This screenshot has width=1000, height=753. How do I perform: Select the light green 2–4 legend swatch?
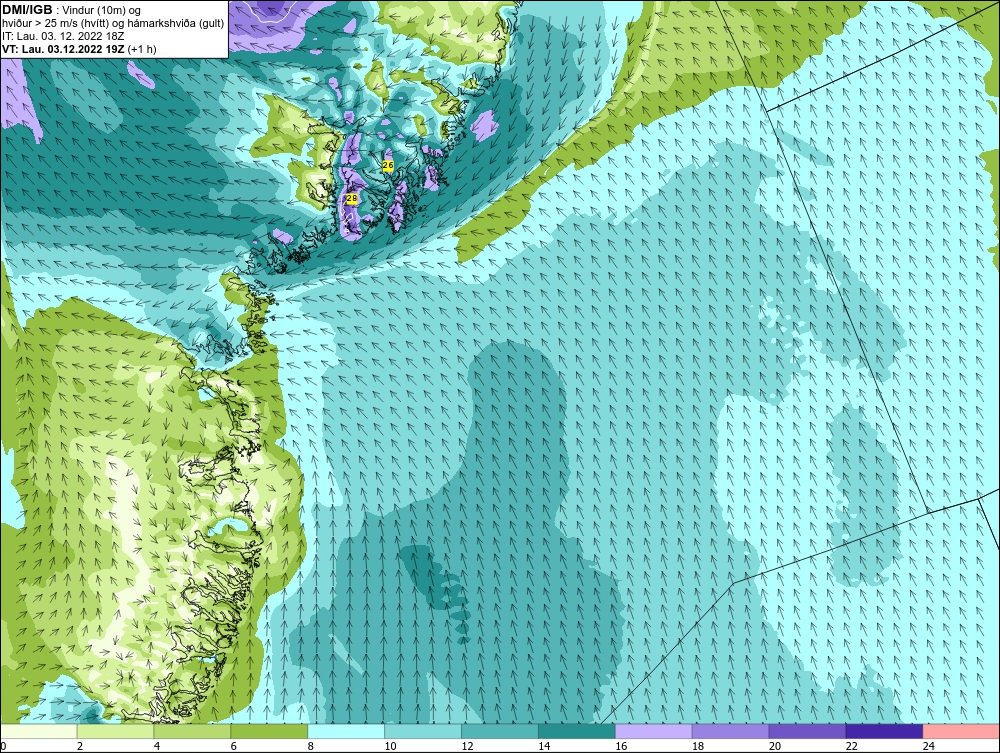pyautogui.click(x=115, y=731)
